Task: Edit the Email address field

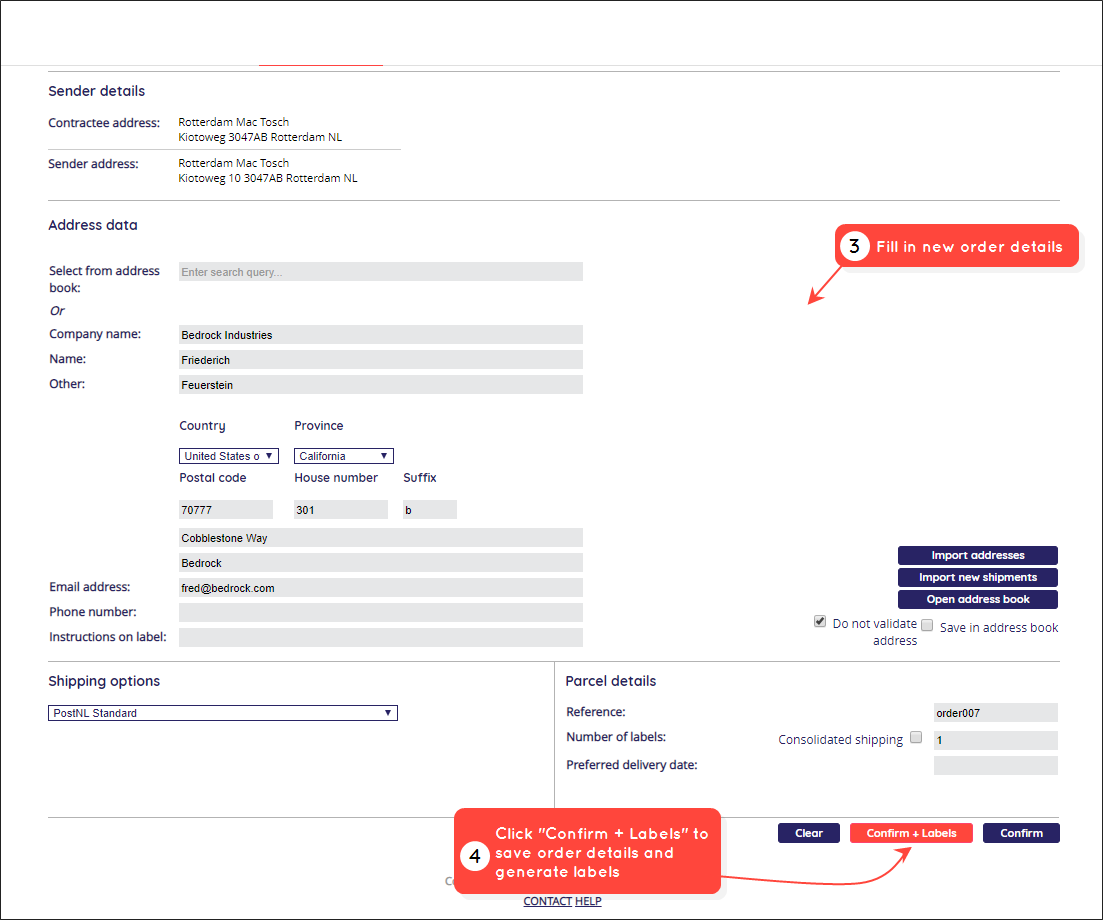Action: (x=381, y=588)
